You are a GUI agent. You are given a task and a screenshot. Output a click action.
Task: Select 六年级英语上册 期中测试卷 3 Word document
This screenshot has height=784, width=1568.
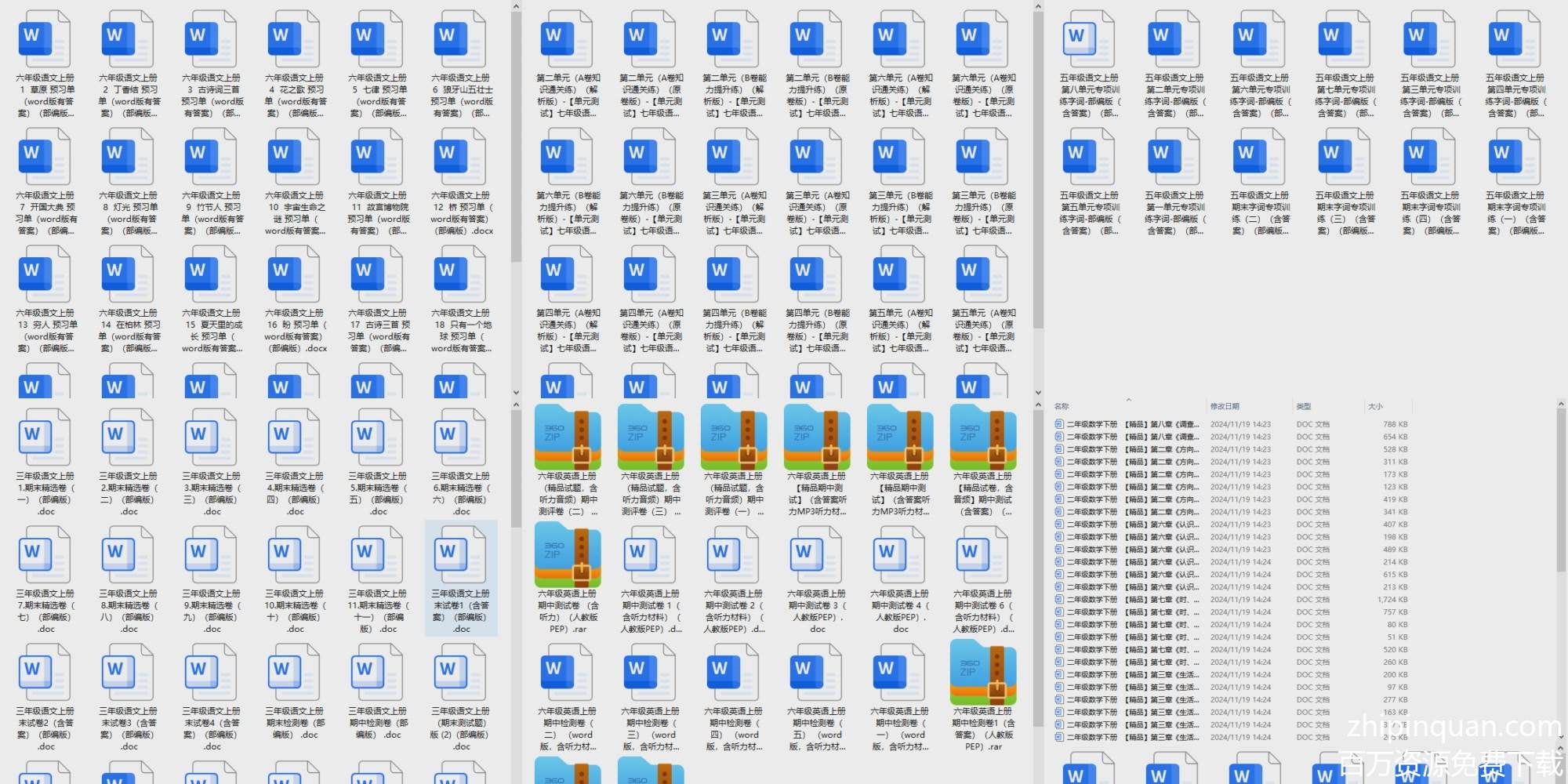point(817,557)
